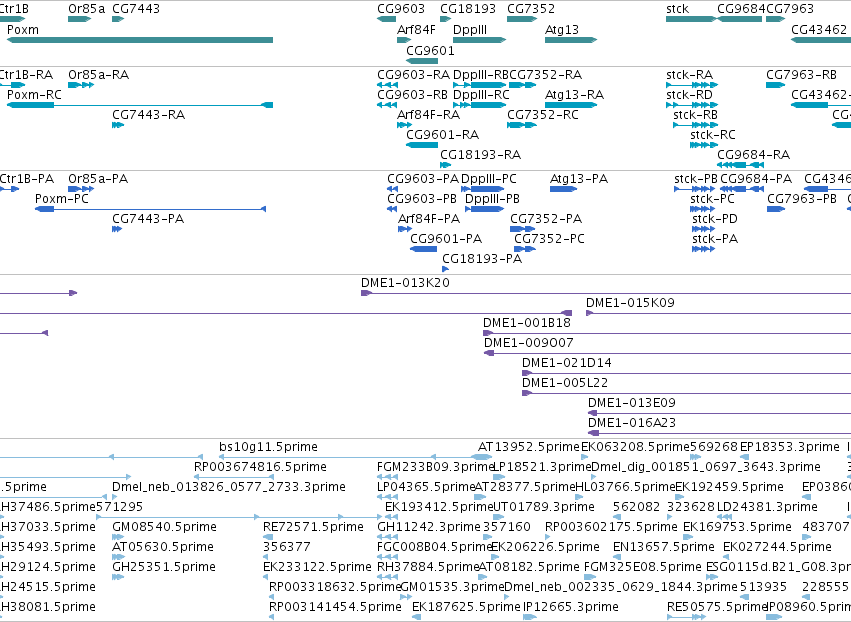Open the CG9601 gene label

click(430, 50)
